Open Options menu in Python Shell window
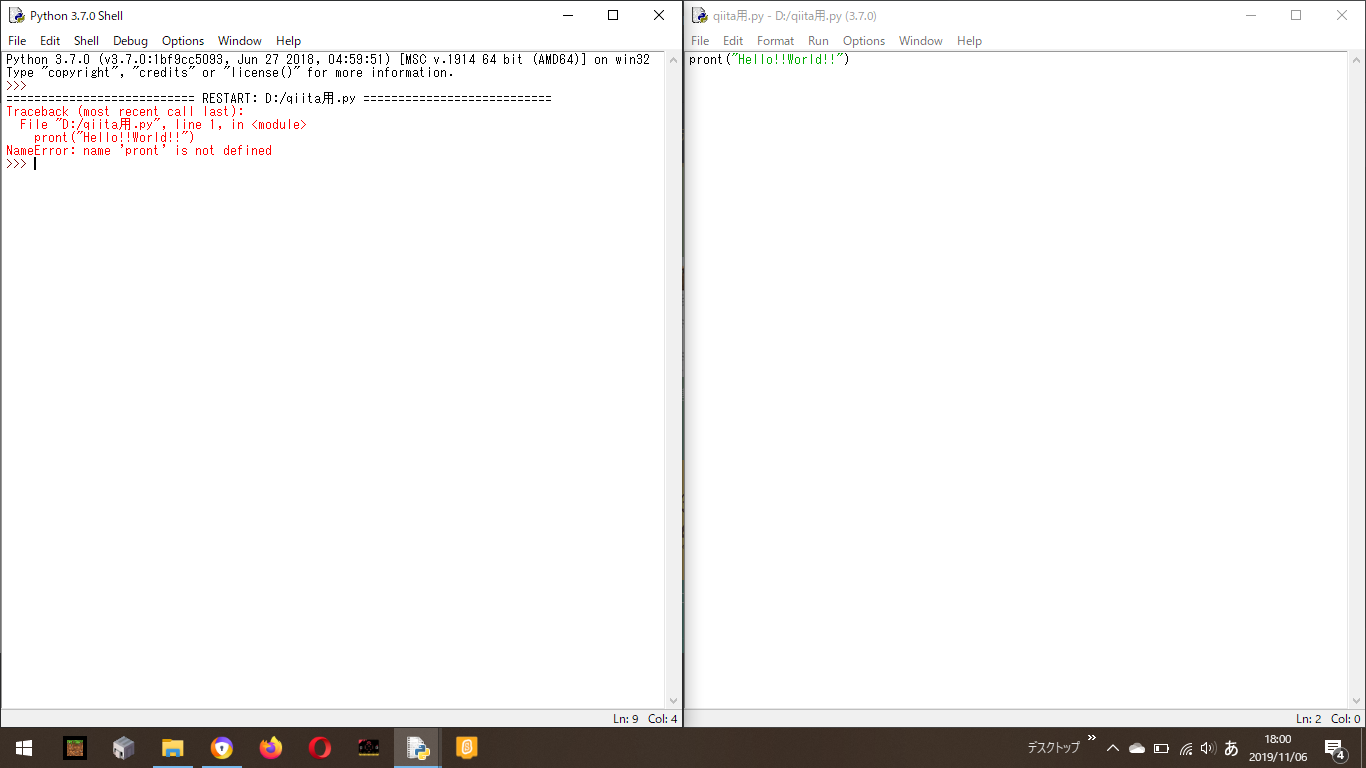The width and height of the screenshot is (1366, 768). tap(183, 41)
